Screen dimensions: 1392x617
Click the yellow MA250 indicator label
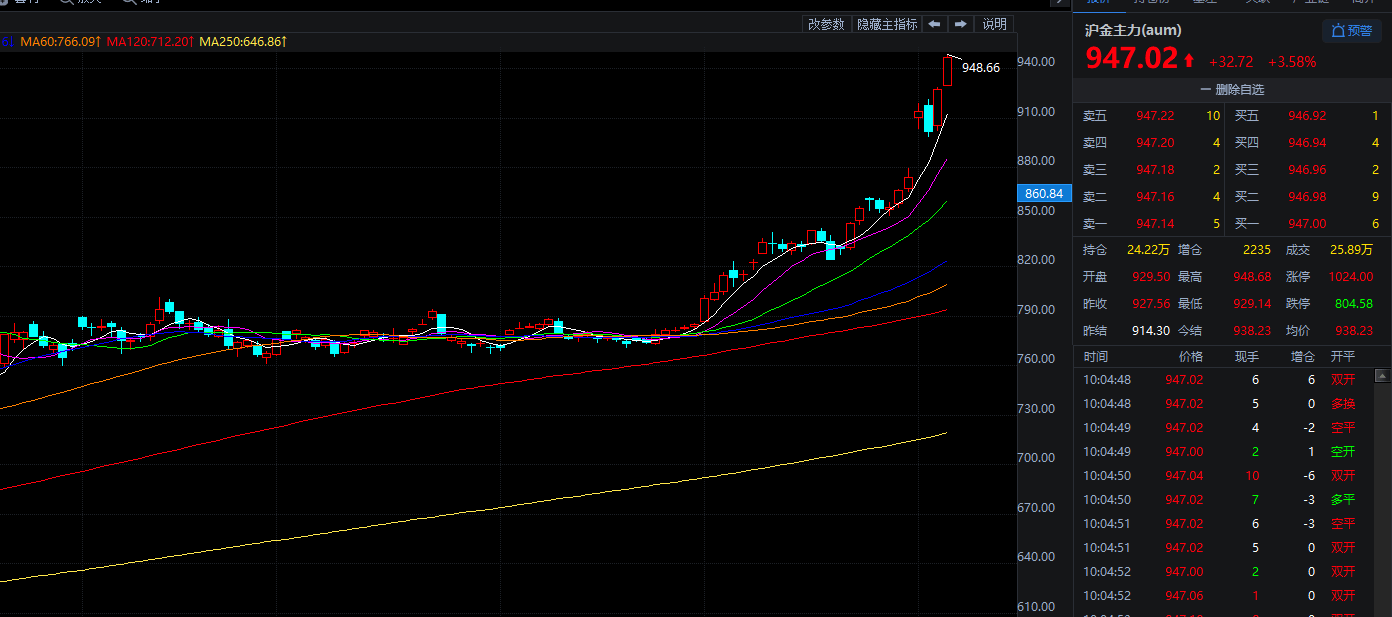point(243,41)
